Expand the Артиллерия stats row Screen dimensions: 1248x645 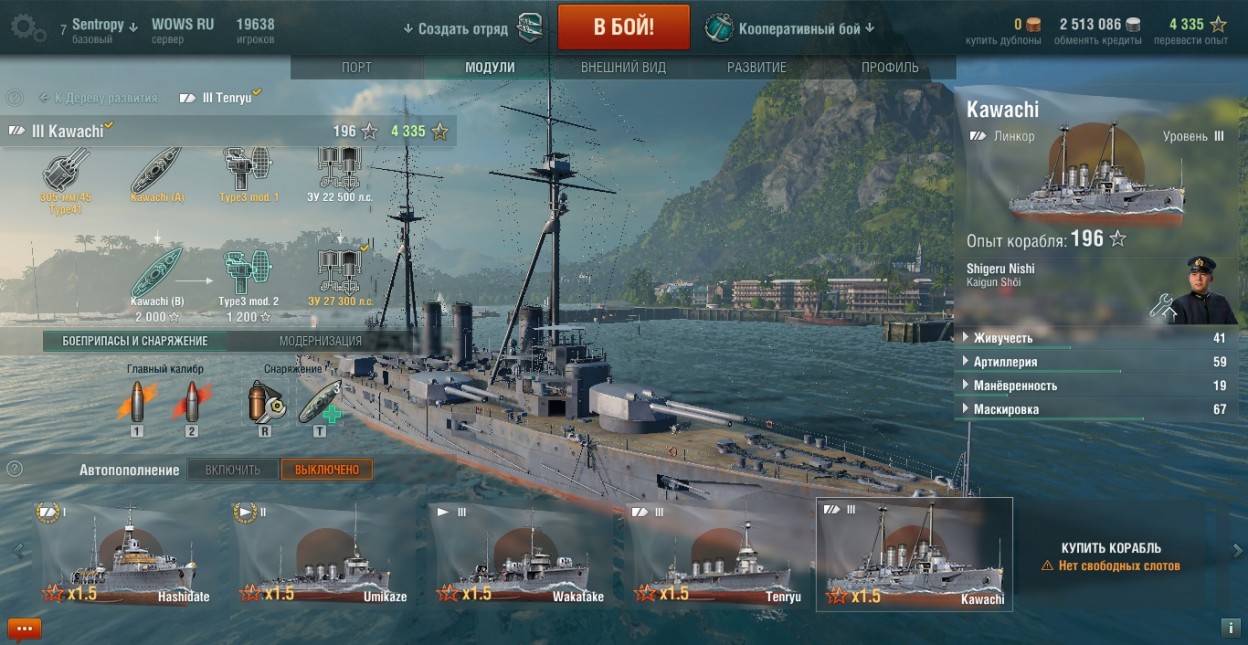click(x=1096, y=362)
